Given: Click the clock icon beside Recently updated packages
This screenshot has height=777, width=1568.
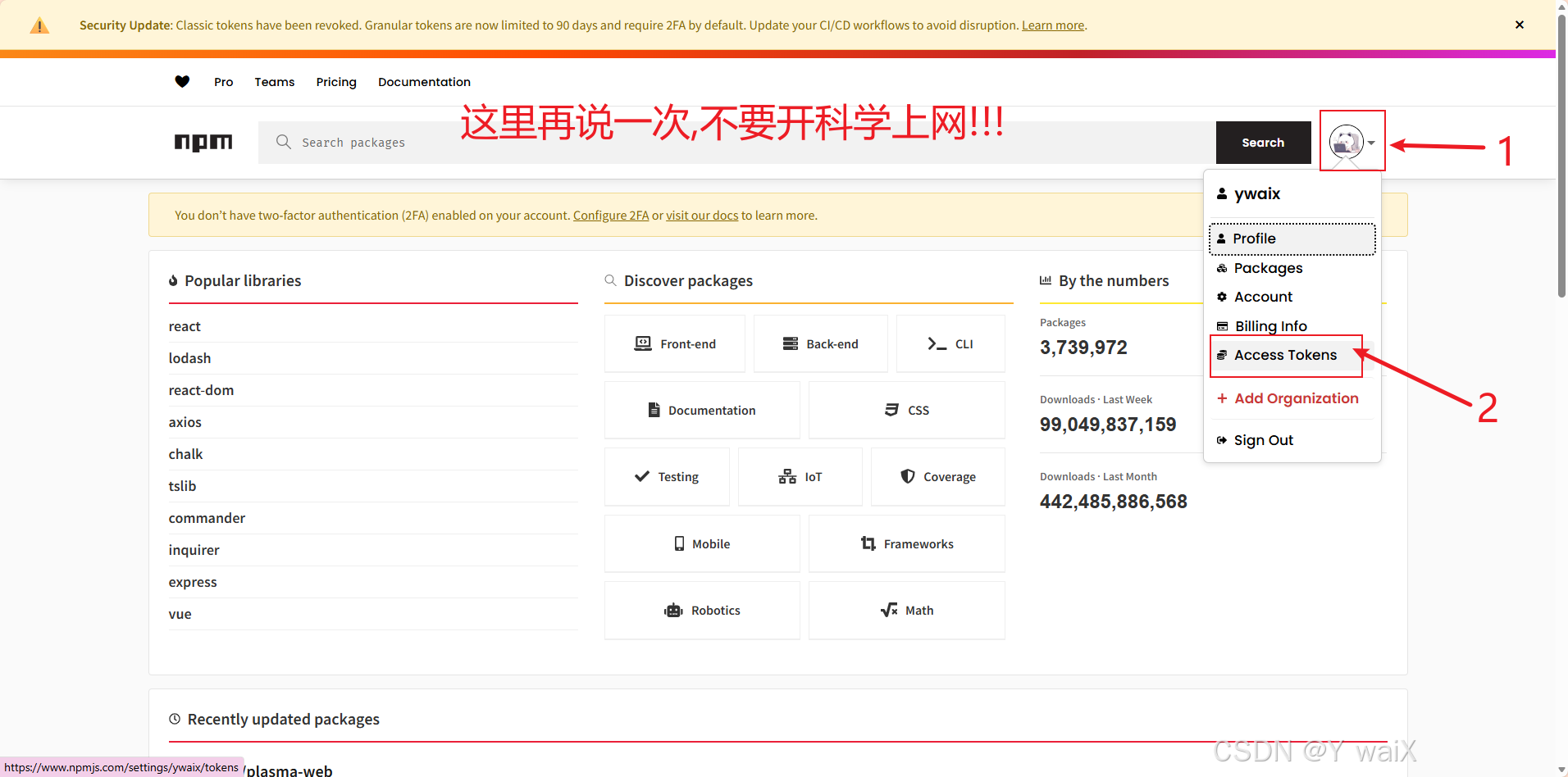Looking at the screenshot, I should tap(175, 719).
